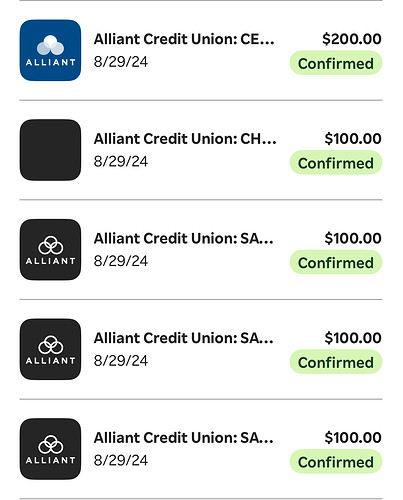403x500 pixels.
Task: Select the Alliant icon of first SA… transaction
Action: (50, 250)
